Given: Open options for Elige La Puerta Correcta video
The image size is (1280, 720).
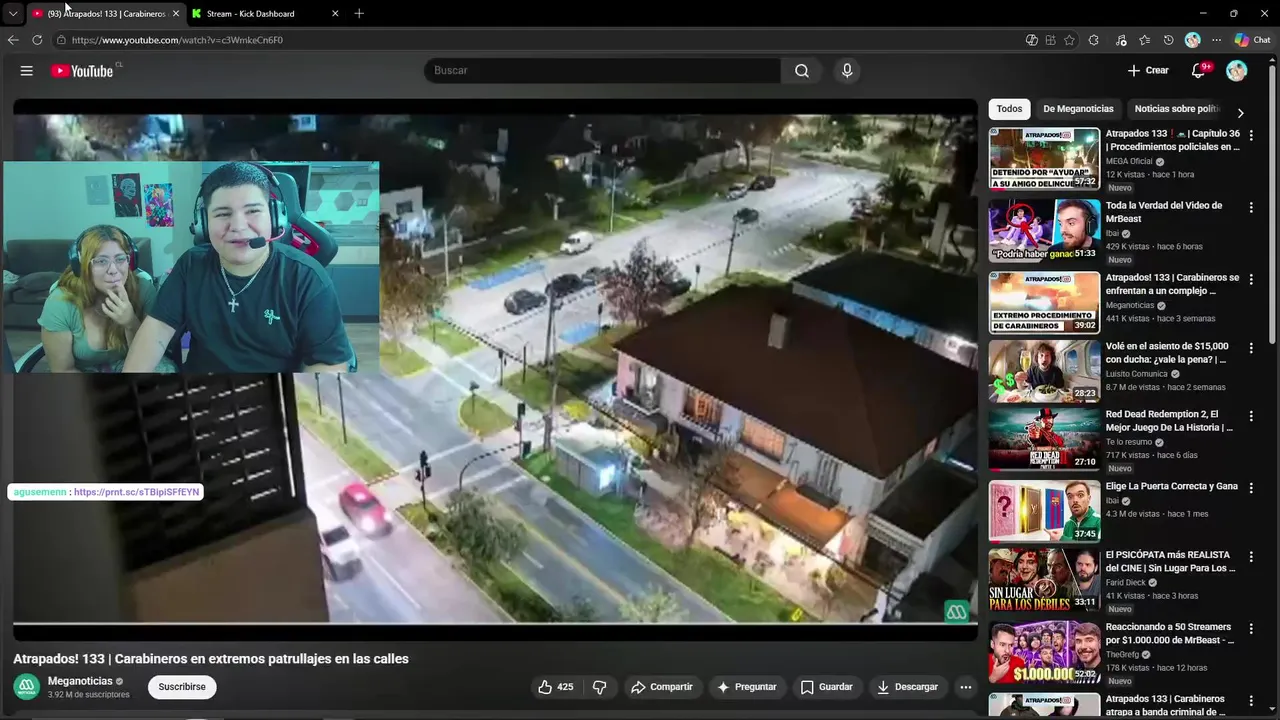Looking at the screenshot, I should 1250,488.
